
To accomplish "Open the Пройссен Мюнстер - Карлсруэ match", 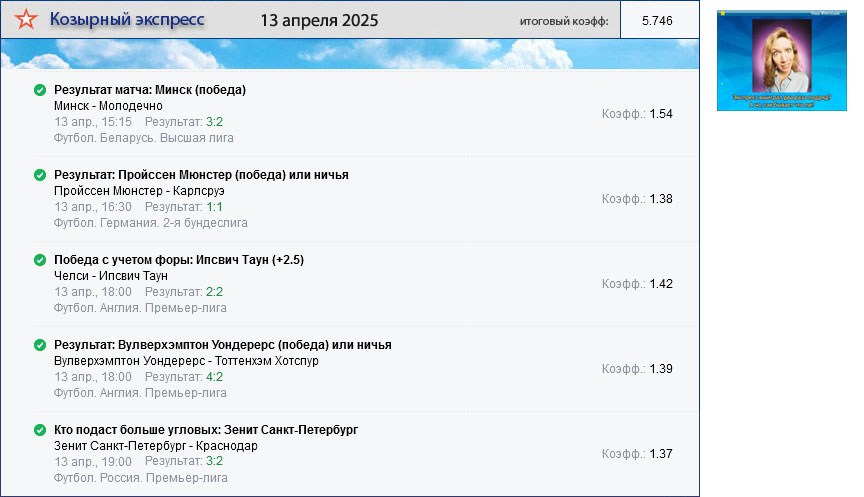I will (139, 191).
